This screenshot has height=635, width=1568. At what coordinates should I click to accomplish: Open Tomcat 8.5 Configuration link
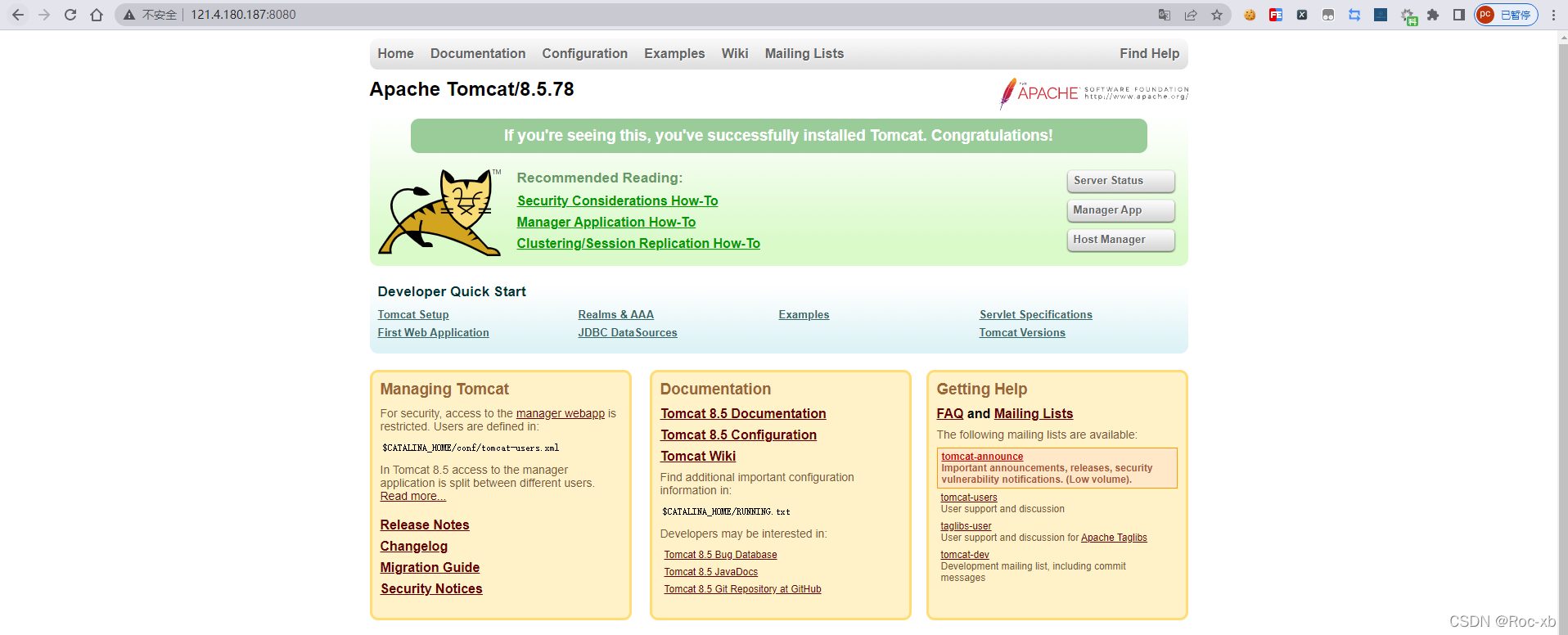[738, 435]
